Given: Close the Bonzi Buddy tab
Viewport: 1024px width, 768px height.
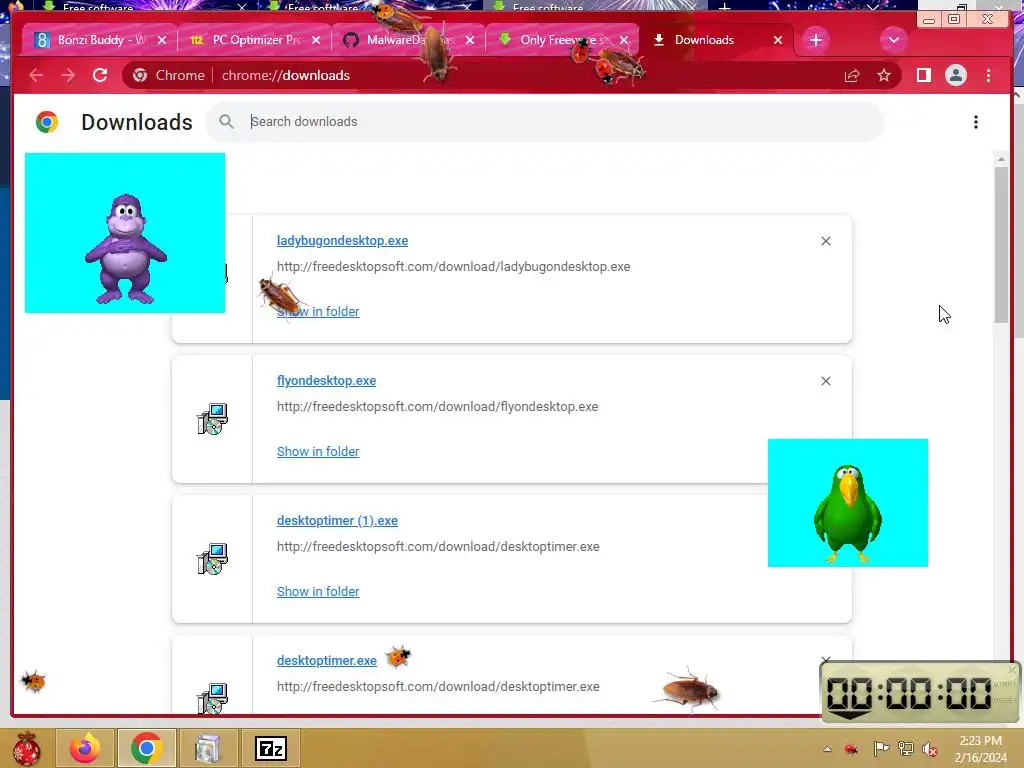Looking at the screenshot, I should [162, 40].
